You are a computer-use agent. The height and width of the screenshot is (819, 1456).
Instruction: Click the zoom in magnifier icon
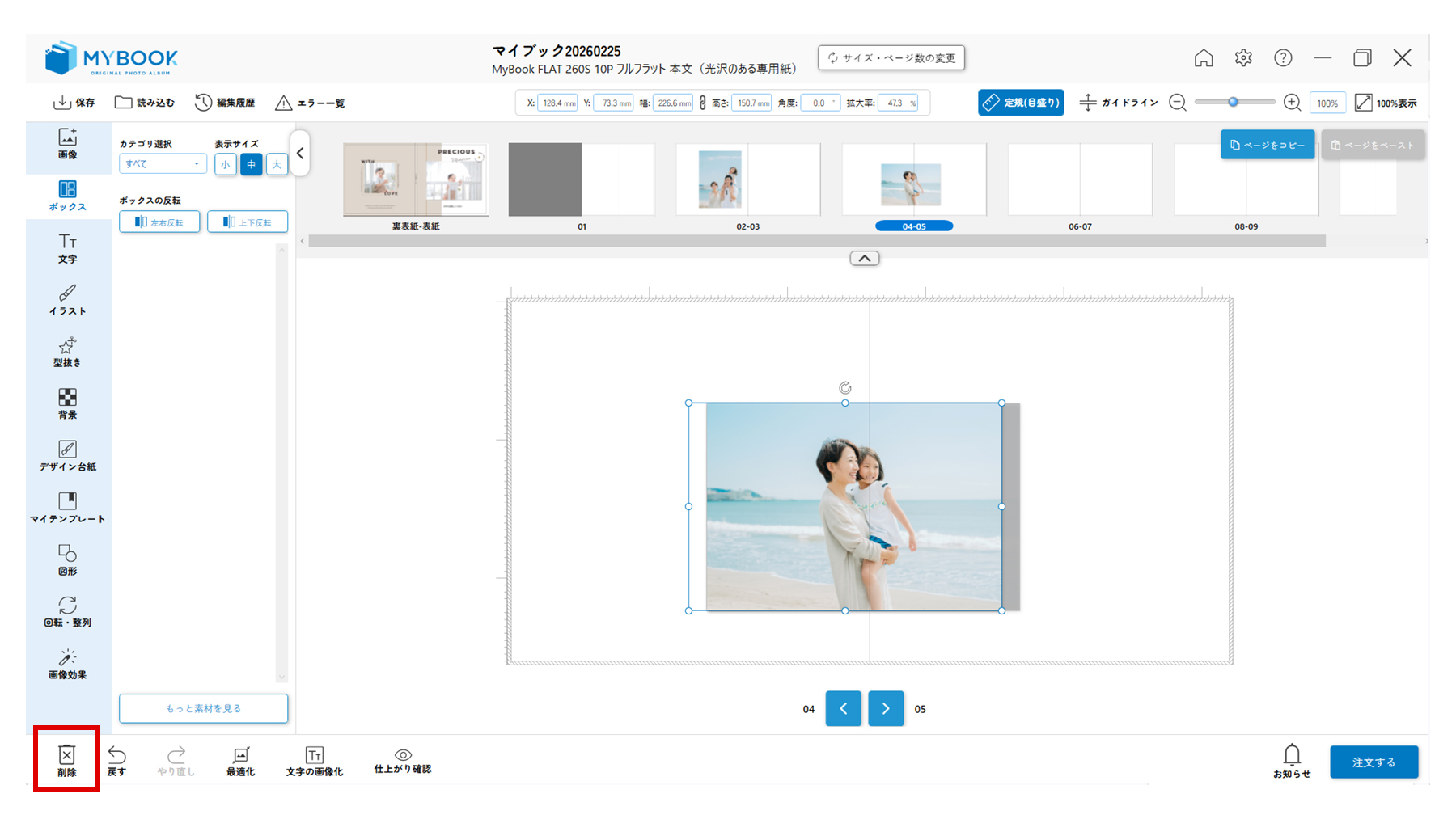coord(1293,103)
